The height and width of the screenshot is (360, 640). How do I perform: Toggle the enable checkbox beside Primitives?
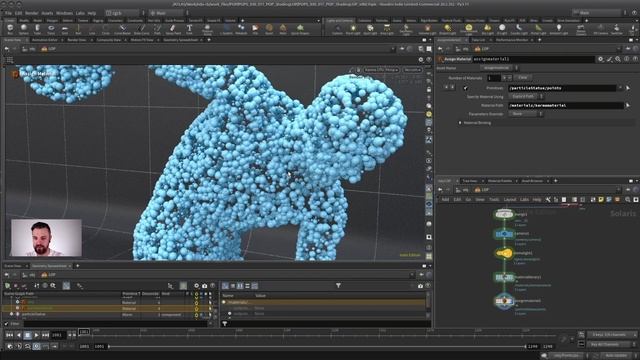[466, 88]
